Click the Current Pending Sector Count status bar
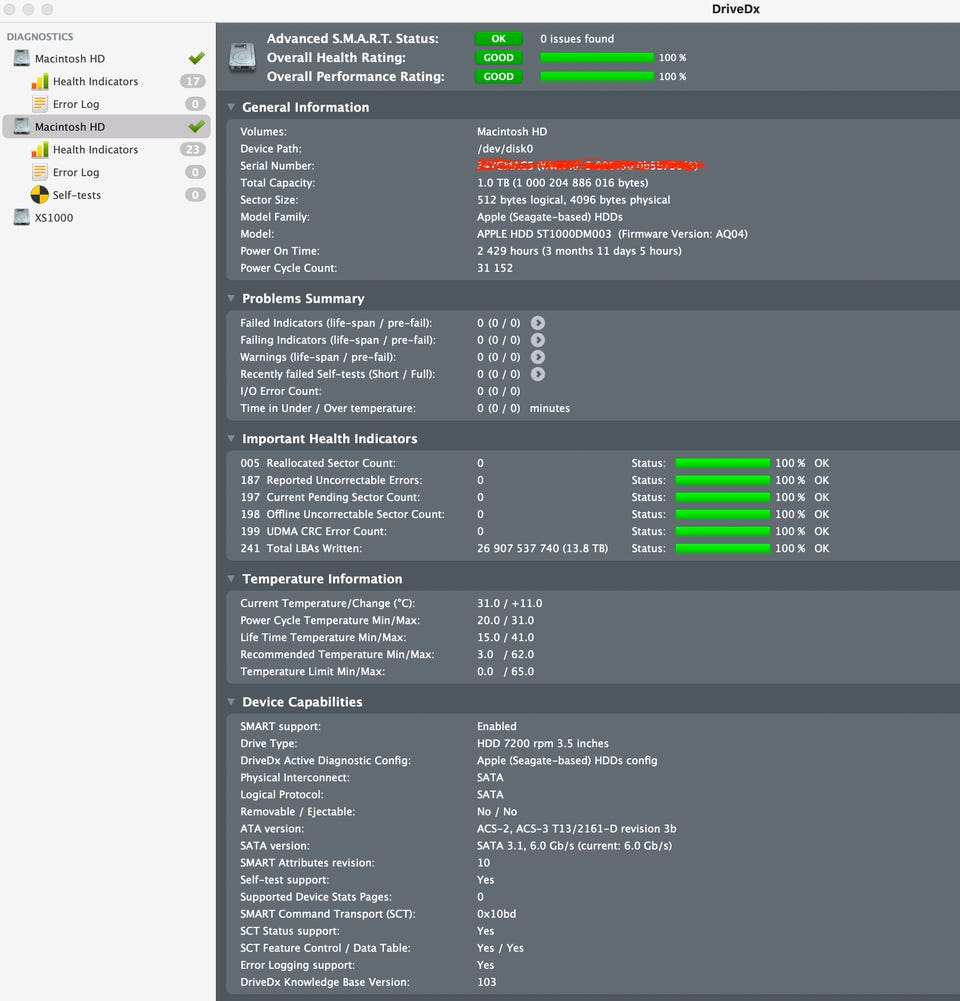 723,497
